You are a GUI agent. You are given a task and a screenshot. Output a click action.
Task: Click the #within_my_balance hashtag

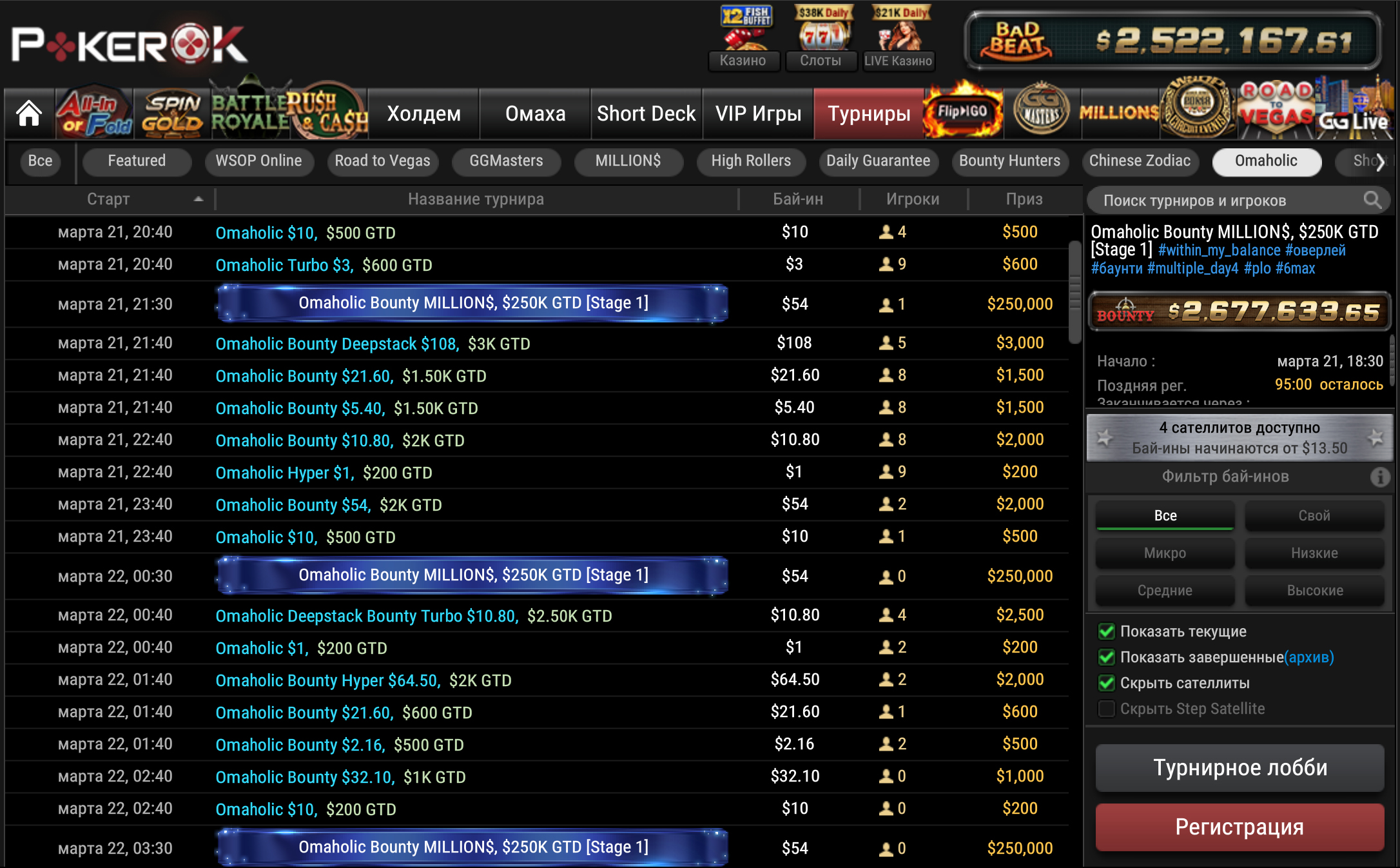tap(1219, 250)
